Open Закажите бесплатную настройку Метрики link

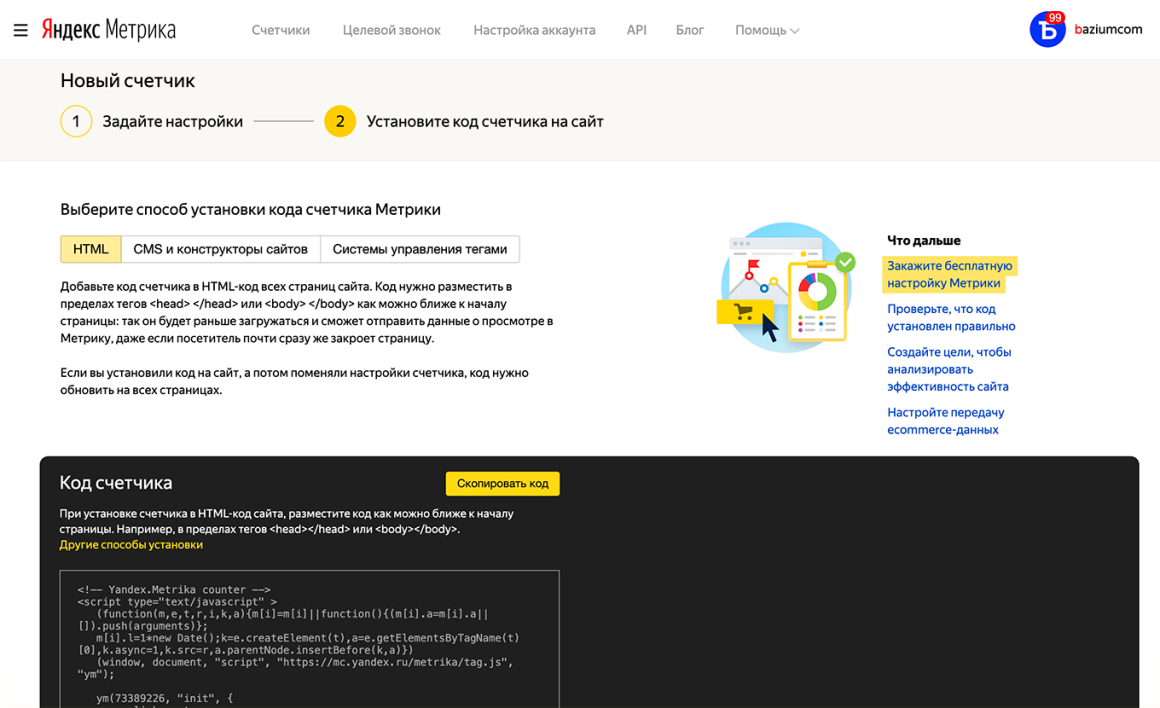pyautogui.click(x=950, y=274)
